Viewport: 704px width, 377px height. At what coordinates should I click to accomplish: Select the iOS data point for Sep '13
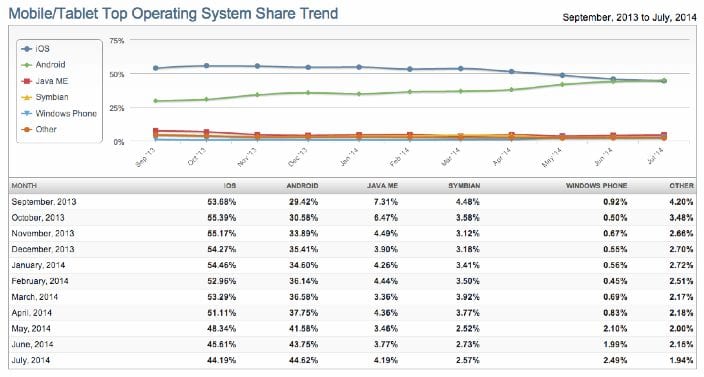156,68
